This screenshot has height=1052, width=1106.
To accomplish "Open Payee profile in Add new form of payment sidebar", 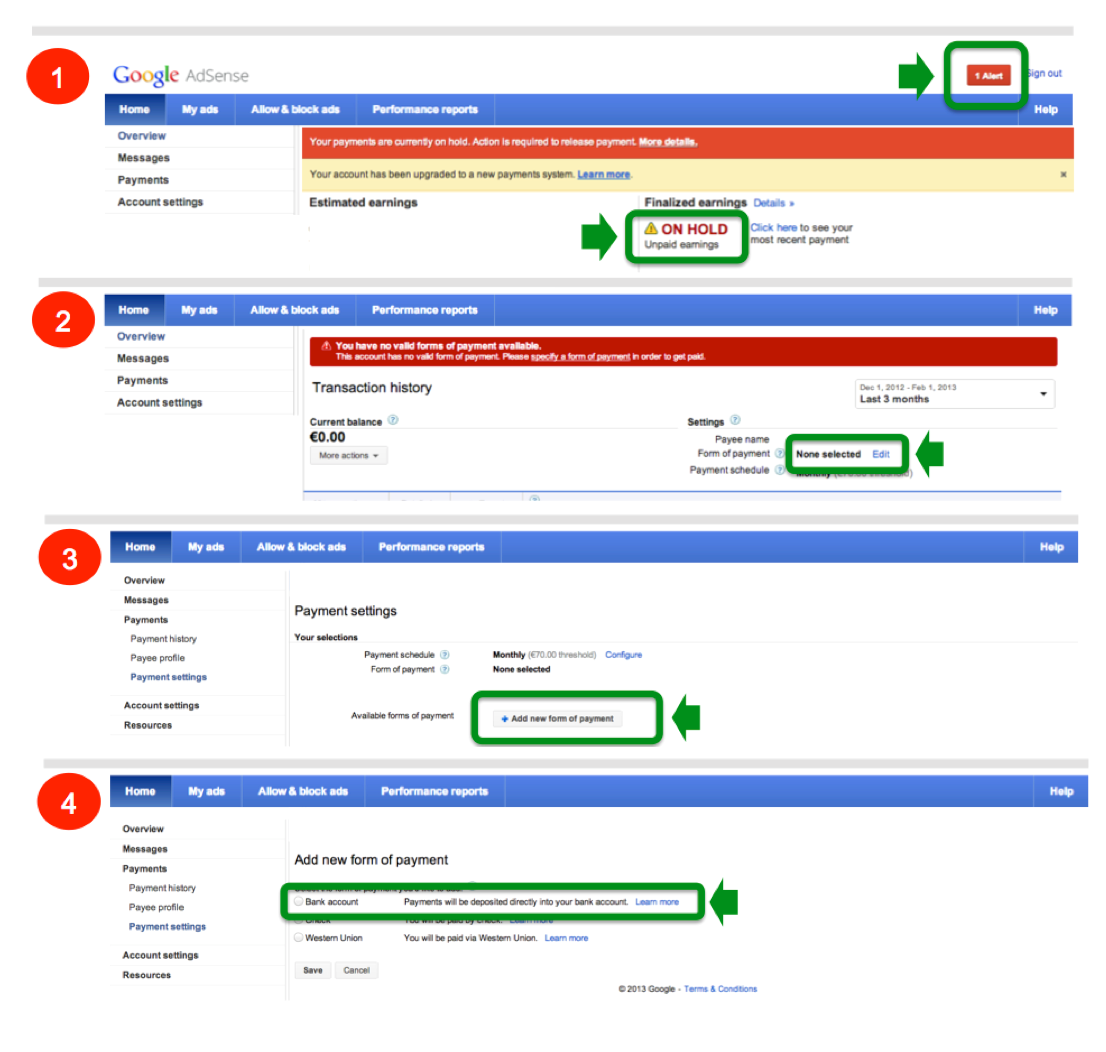I will click(157, 907).
